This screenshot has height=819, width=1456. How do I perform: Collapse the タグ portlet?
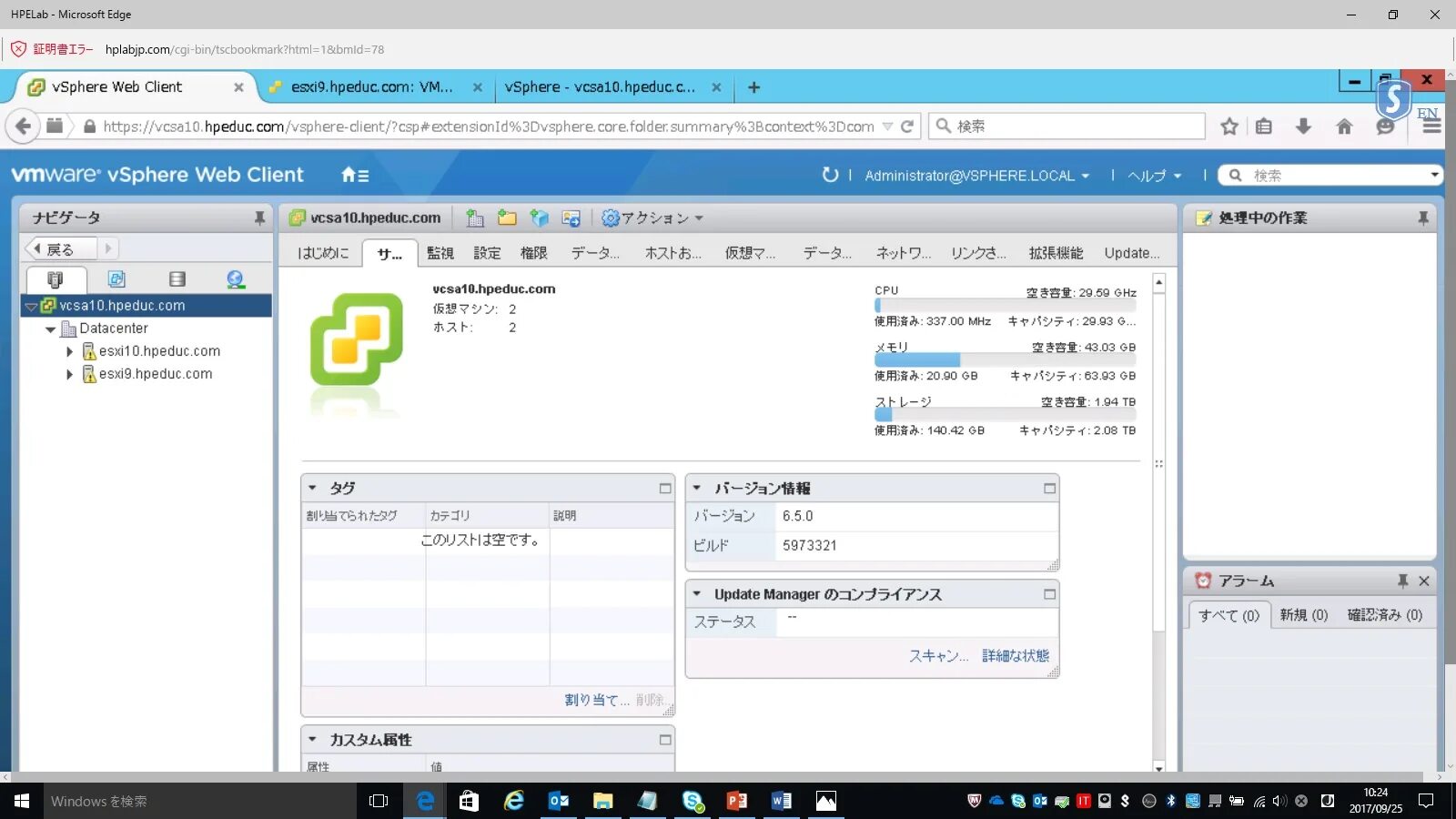(312, 488)
